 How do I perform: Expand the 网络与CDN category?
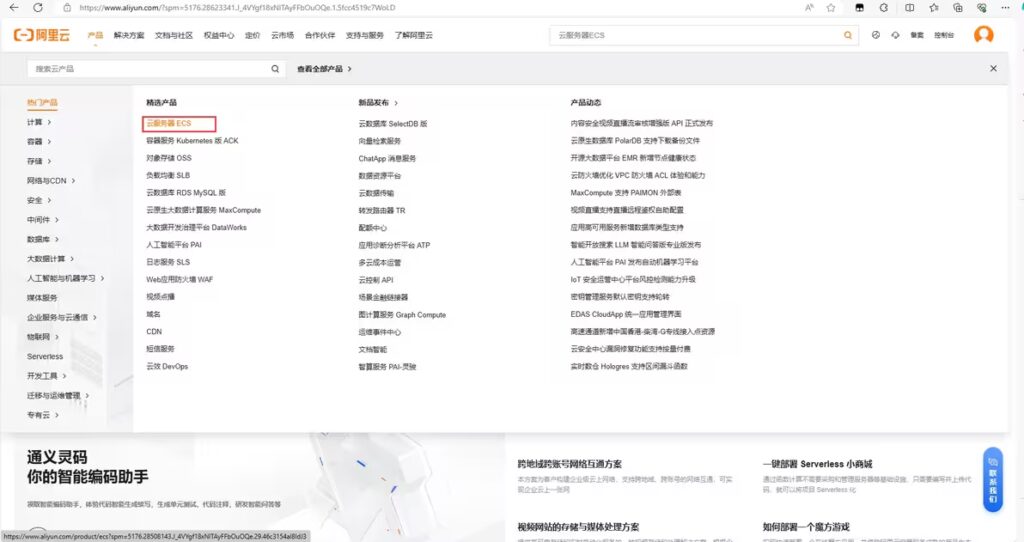[x=51, y=181]
